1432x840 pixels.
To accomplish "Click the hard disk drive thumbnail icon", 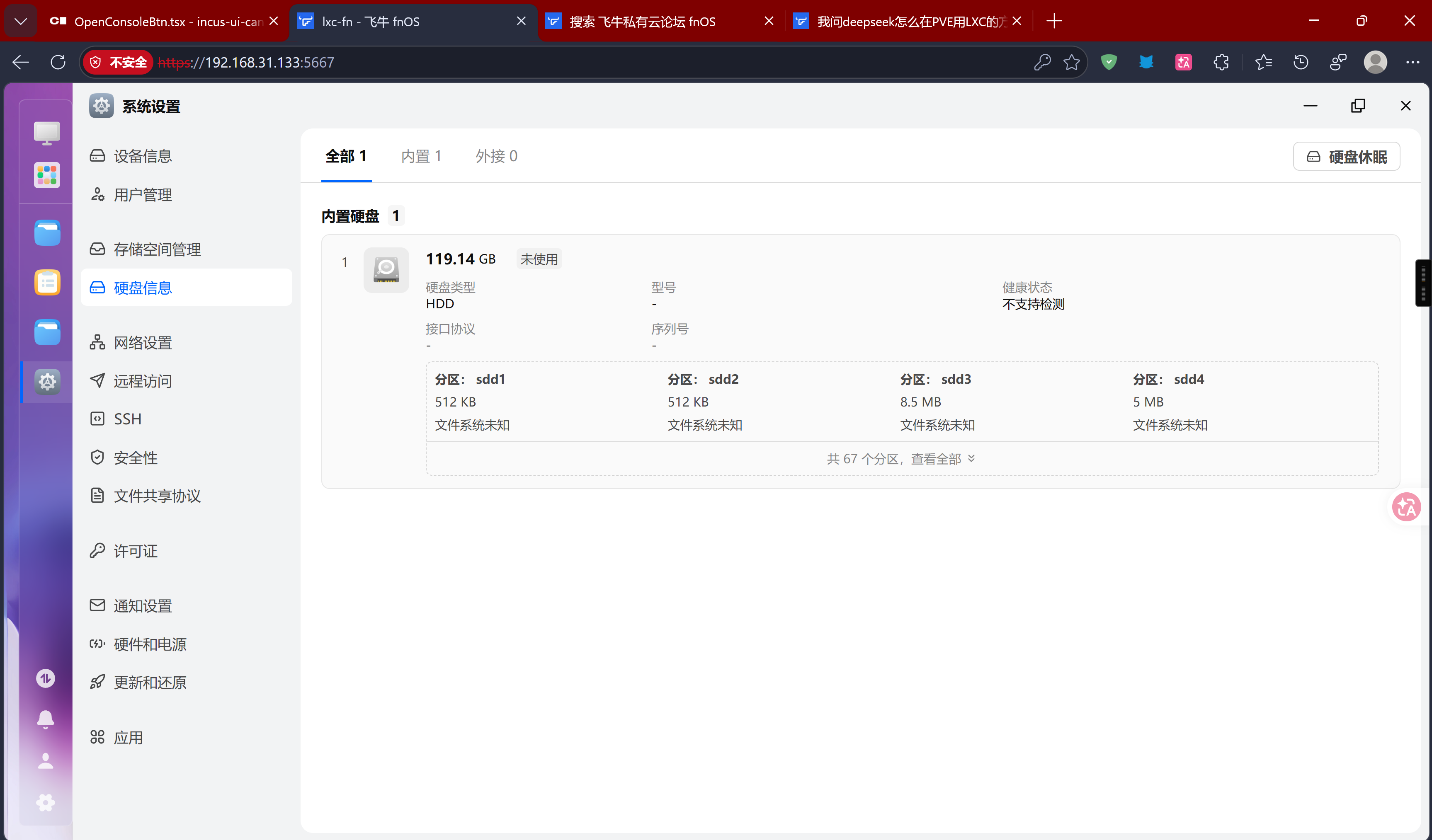I will [386, 270].
